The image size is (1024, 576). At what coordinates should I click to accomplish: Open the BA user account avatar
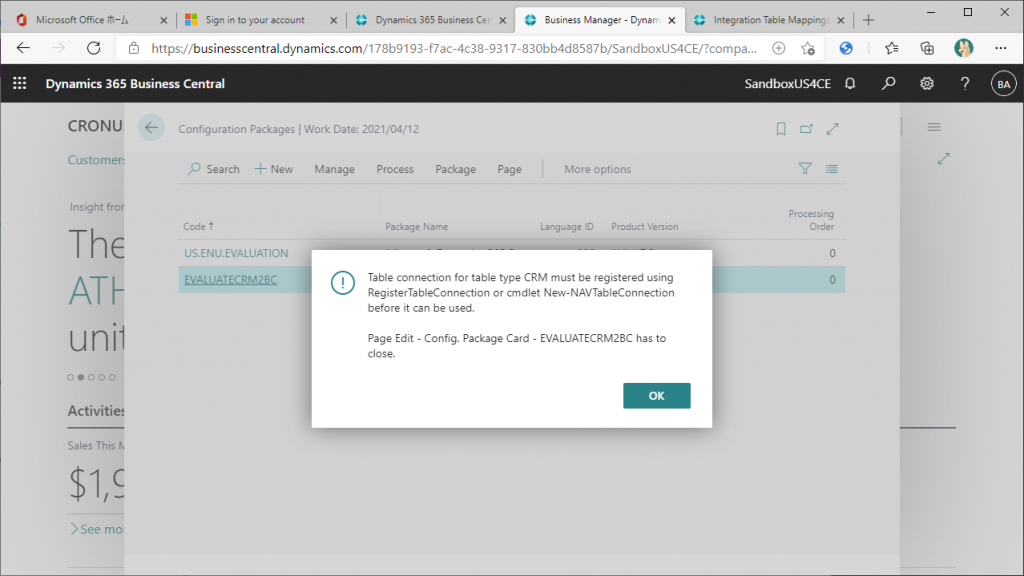(x=1003, y=84)
